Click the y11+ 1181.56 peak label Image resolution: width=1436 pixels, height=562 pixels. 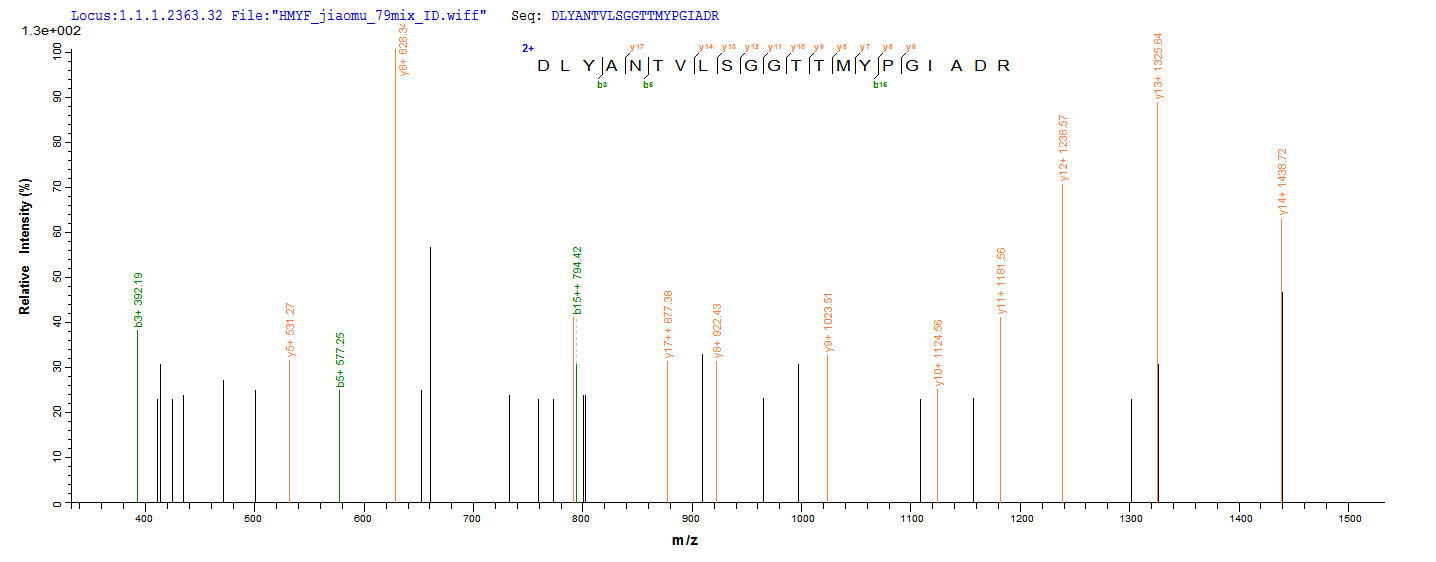(x=1001, y=281)
